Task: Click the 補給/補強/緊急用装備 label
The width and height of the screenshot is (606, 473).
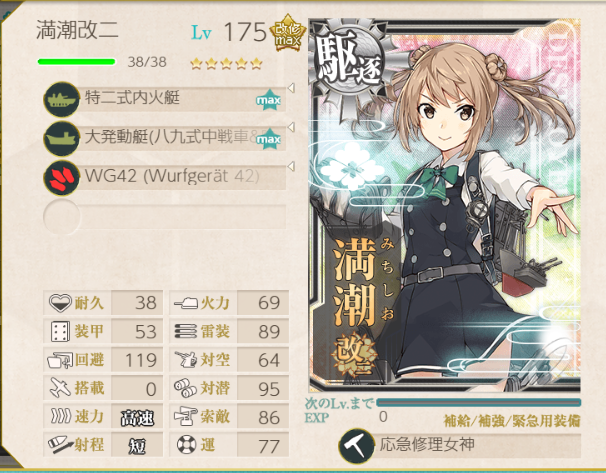Action: coord(512,420)
